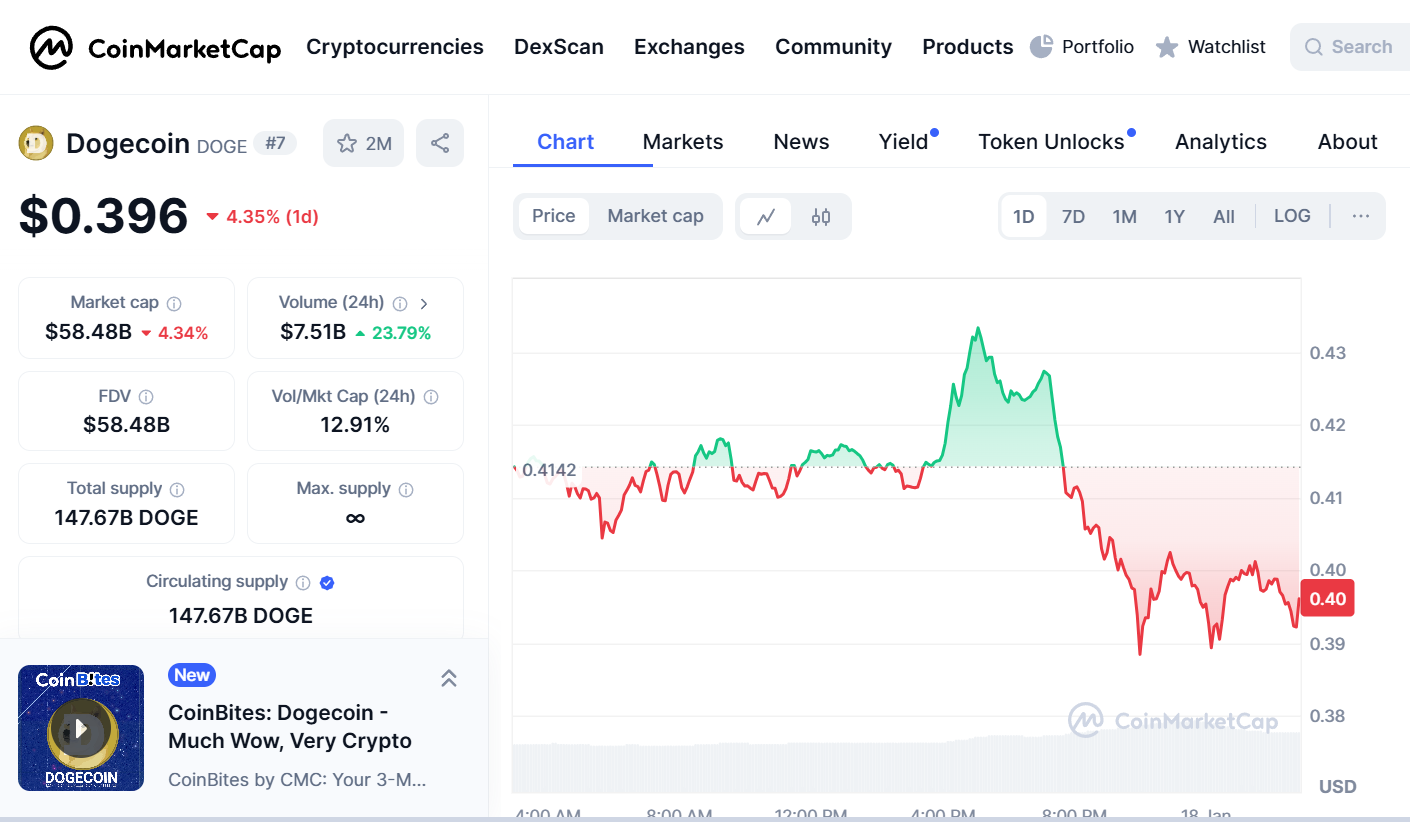Click the #7 rank badge

(276, 143)
